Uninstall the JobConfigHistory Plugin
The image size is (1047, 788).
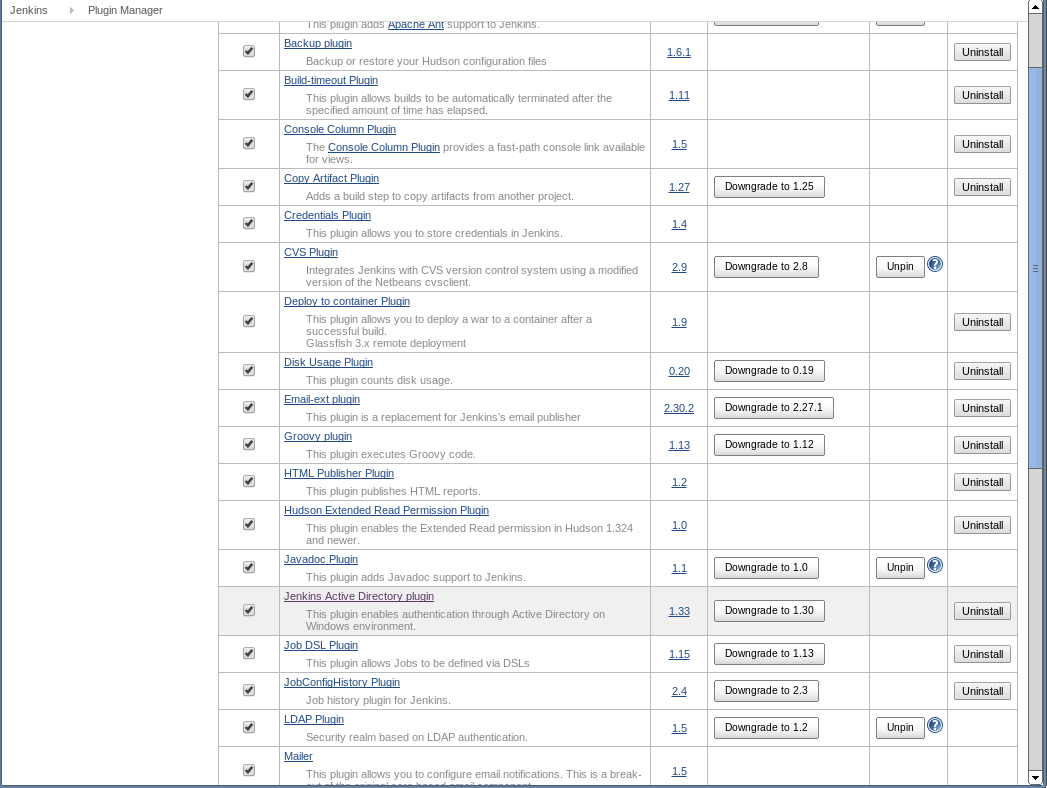point(982,691)
